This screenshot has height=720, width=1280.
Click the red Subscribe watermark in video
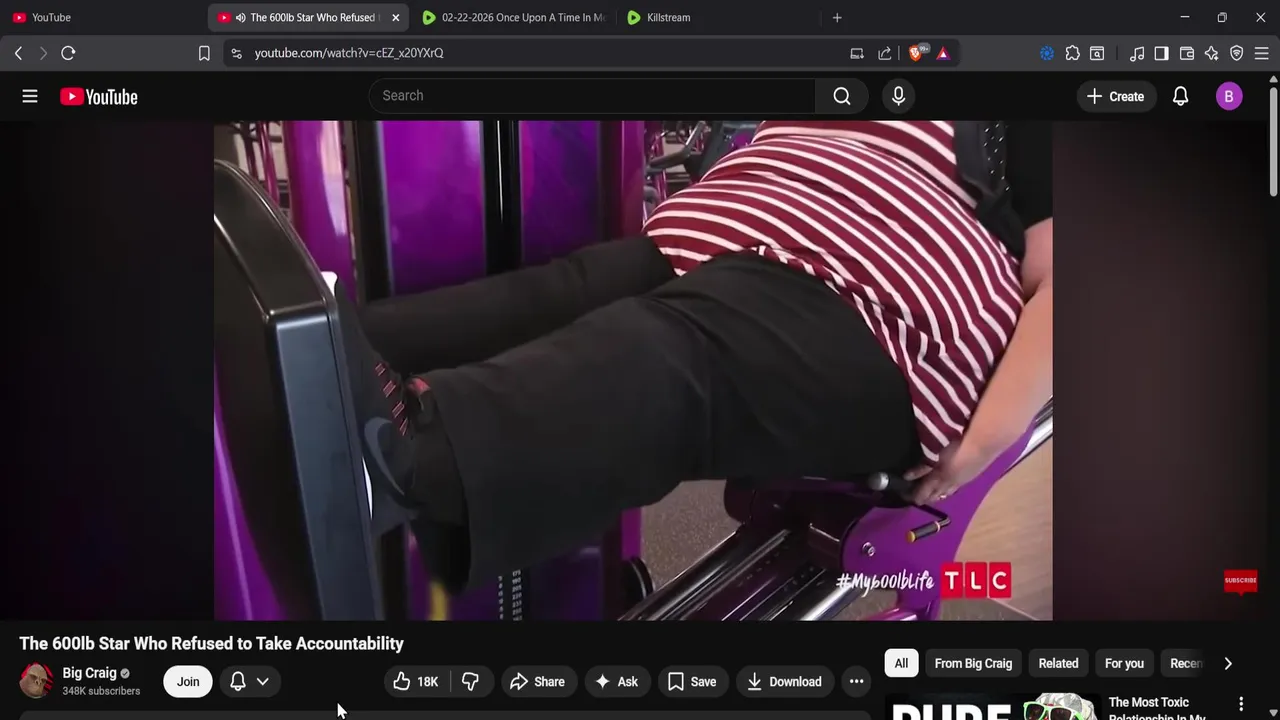(1240, 581)
